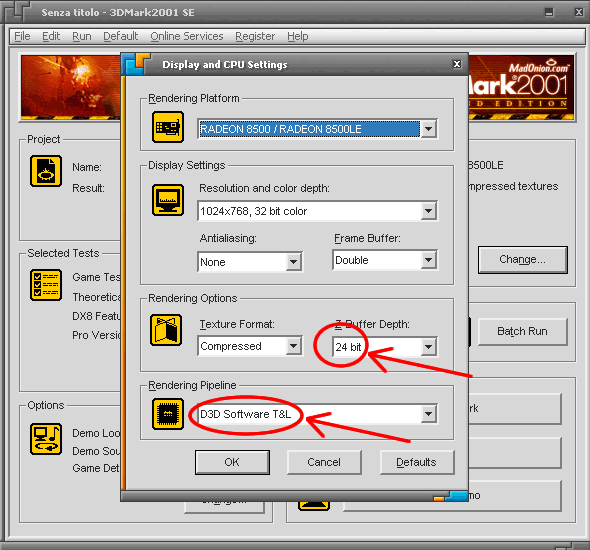Image resolution: width=590 pixels, height=550 pixels.
Task: Open the Edit menu
Action: pos(51,36)
